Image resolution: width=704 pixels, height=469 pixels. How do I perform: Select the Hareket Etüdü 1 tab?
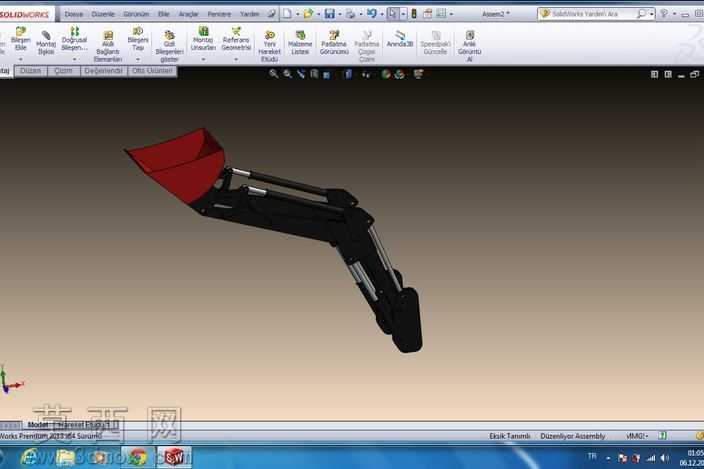[x=85, y=424]
